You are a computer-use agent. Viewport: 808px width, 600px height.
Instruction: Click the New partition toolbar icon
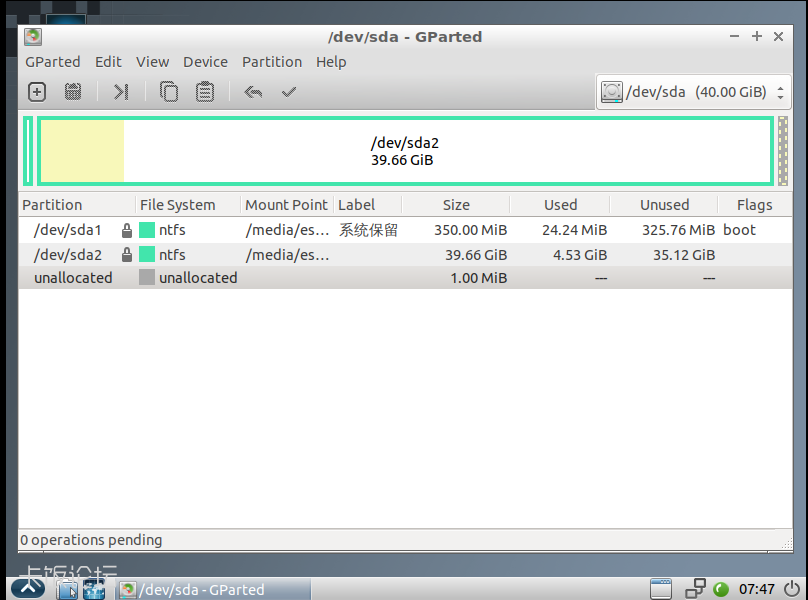(37, 92)
